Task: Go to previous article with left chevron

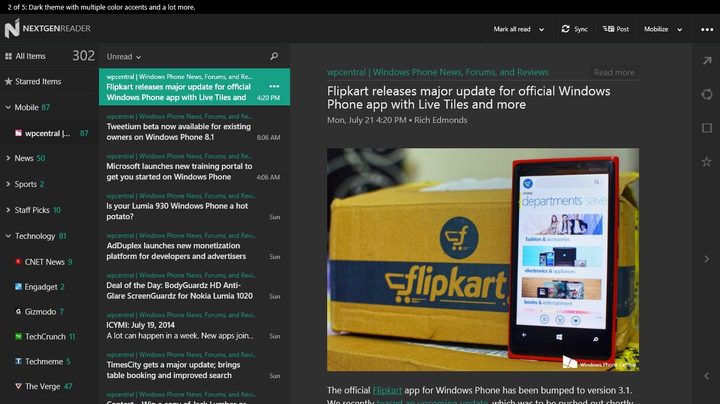Action: pyautogui.click(x=707, y=376)
